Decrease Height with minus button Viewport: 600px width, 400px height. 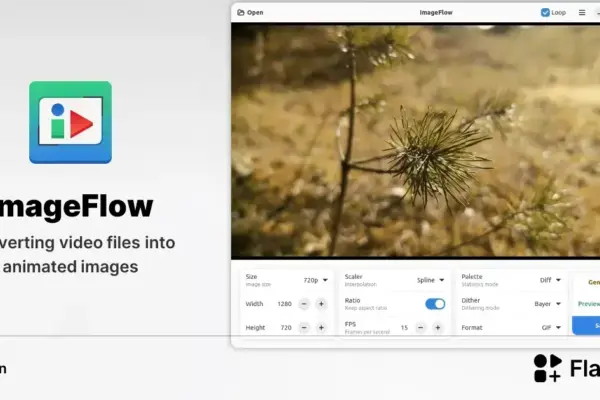[x=304, y=328]
